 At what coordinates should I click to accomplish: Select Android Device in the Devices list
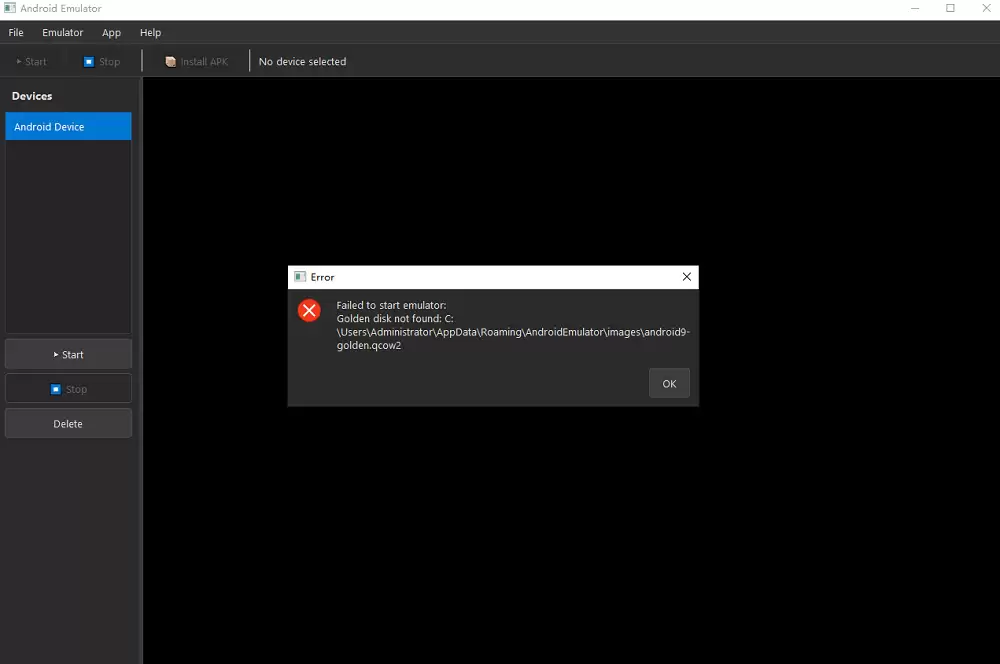[x=68, y=127]
